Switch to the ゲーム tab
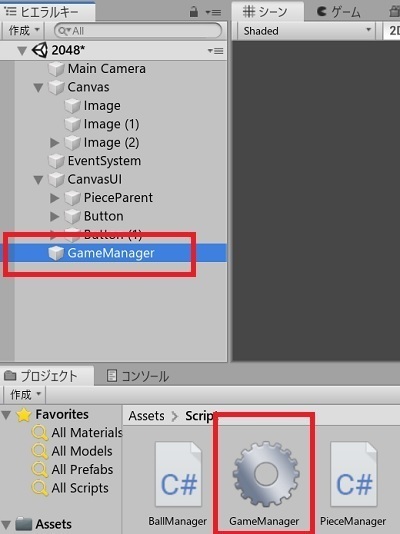 [x=338, y=12]
